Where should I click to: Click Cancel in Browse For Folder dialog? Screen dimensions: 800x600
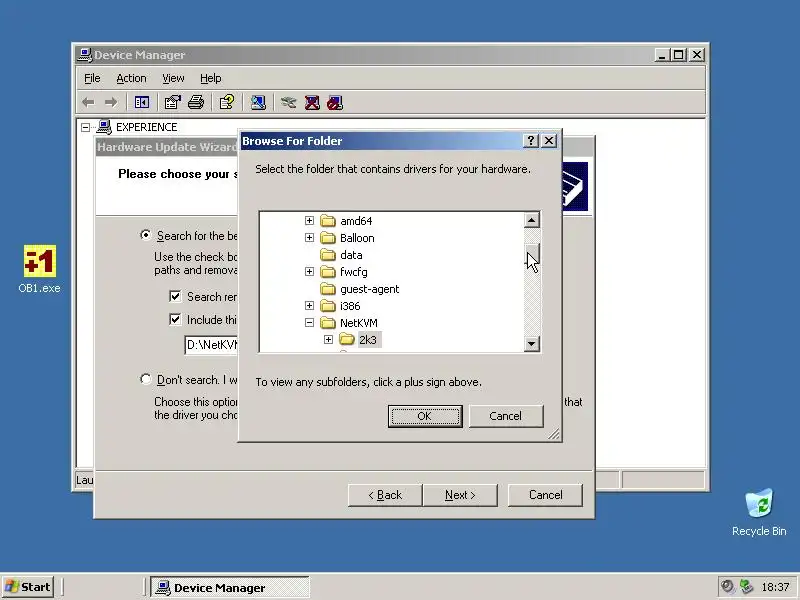pyautogui.click(x=506, y=416)
